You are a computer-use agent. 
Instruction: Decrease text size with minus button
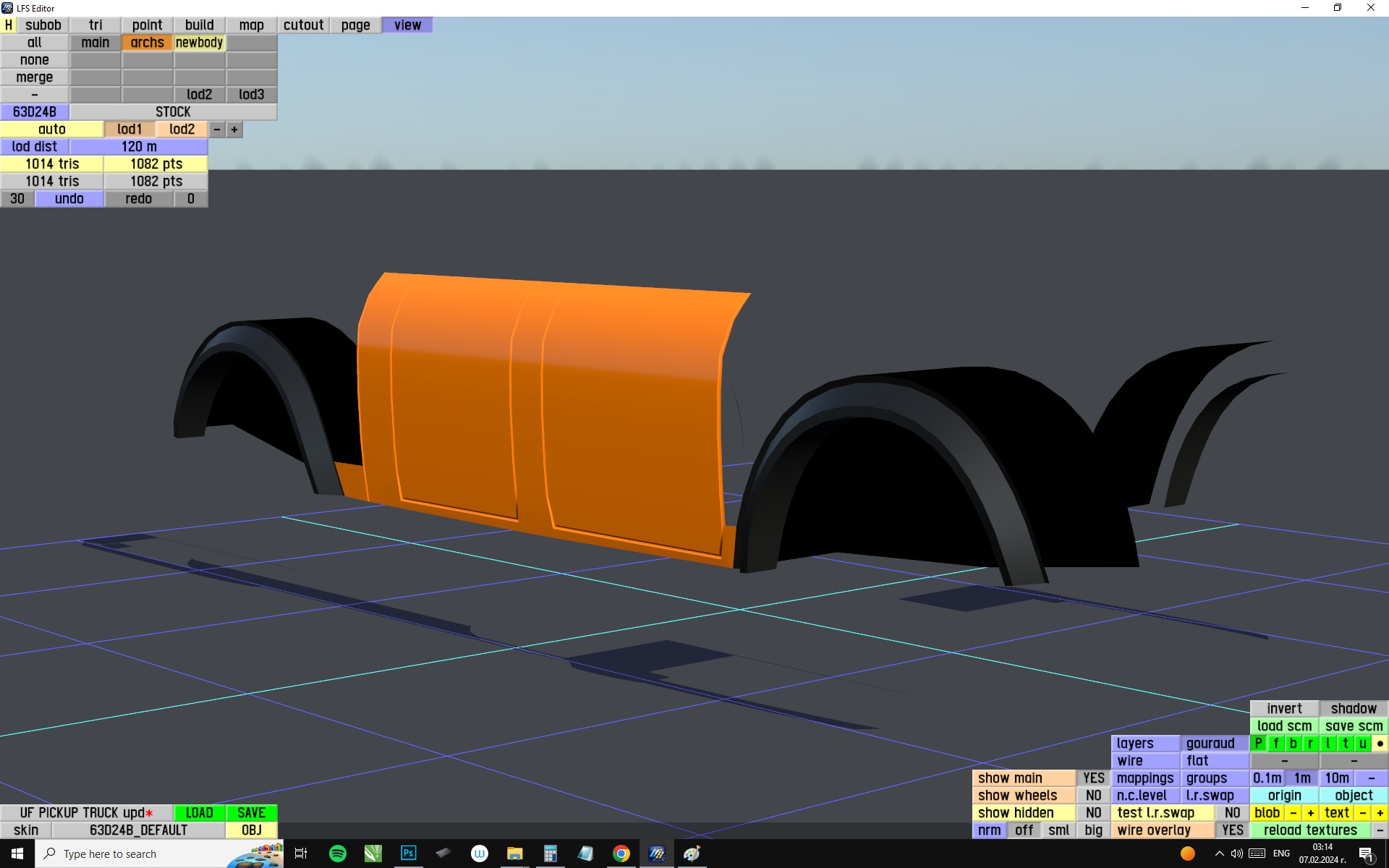point(1362,812)
